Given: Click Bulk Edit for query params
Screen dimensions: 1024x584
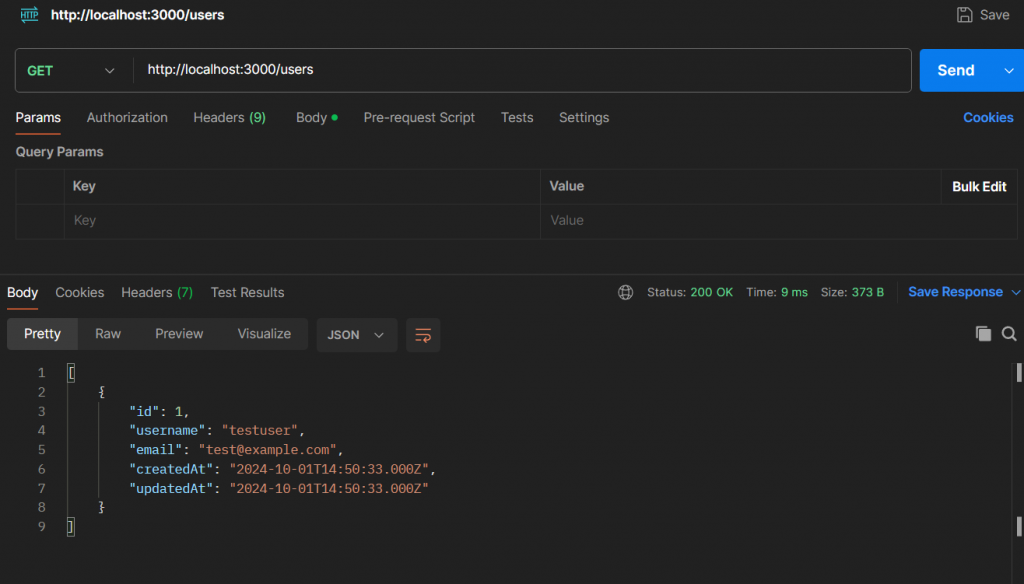Looking at the screenshot, I should pyautogui.click(x=979, y=186).
